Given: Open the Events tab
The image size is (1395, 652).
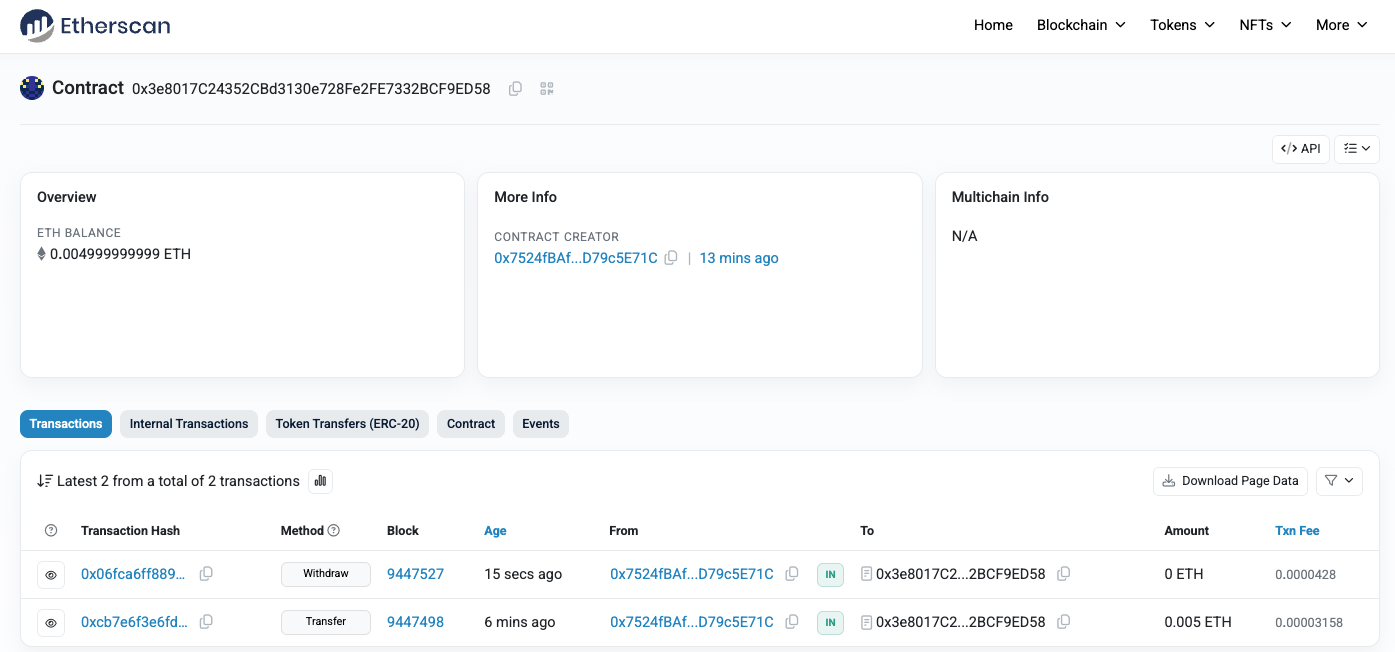Looking at the screenshot, I should click(541, 424).
